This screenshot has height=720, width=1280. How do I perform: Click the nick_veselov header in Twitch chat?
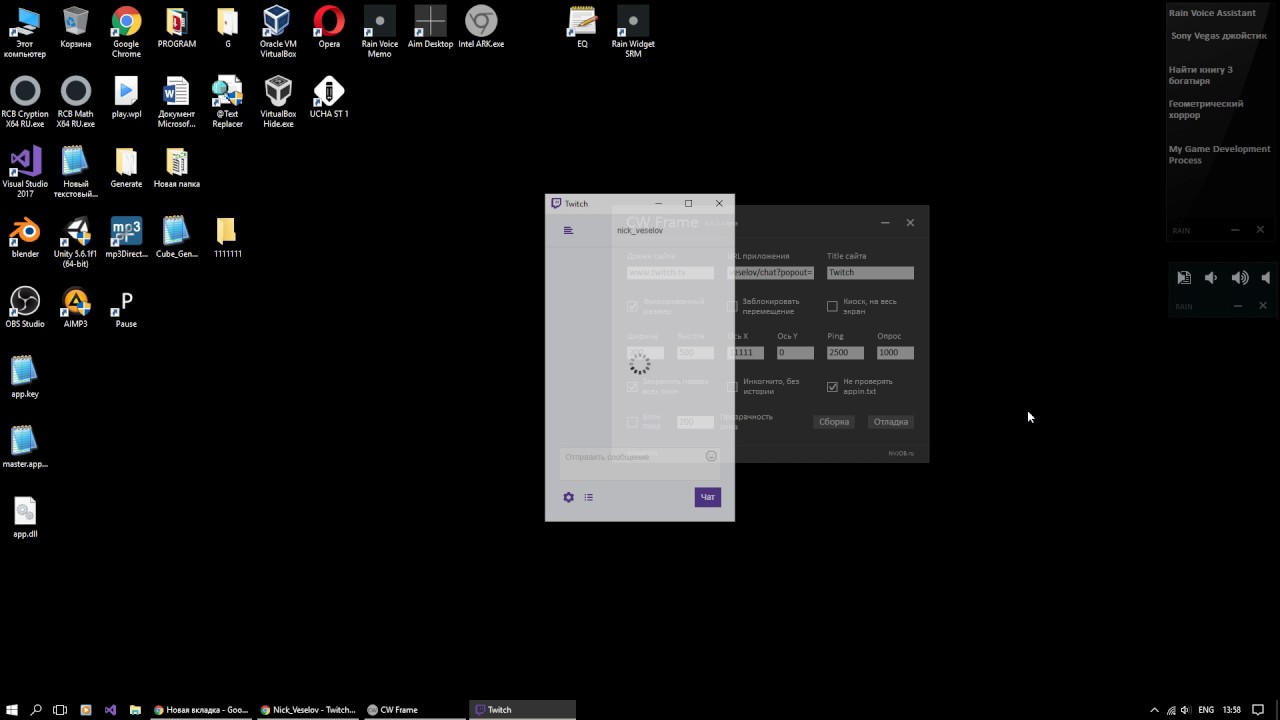[x=640, y=231]
